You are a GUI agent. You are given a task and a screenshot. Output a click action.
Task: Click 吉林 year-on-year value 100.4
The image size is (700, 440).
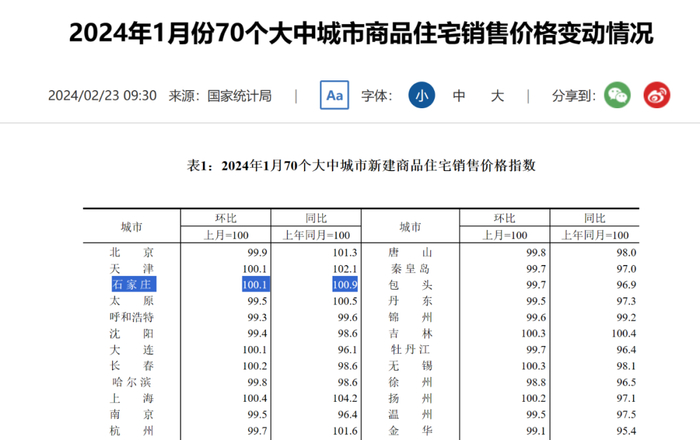coord(624,333)
